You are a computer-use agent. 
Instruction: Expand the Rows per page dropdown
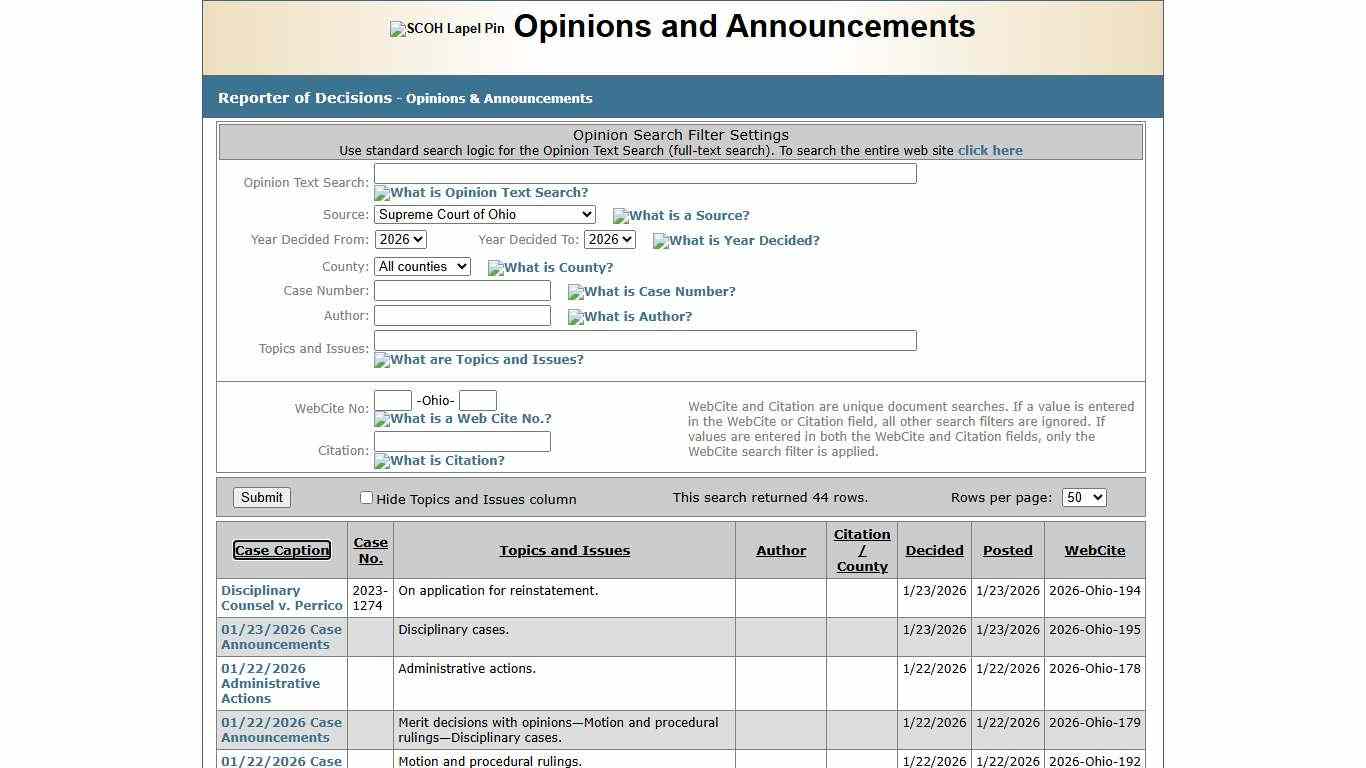1084,498
